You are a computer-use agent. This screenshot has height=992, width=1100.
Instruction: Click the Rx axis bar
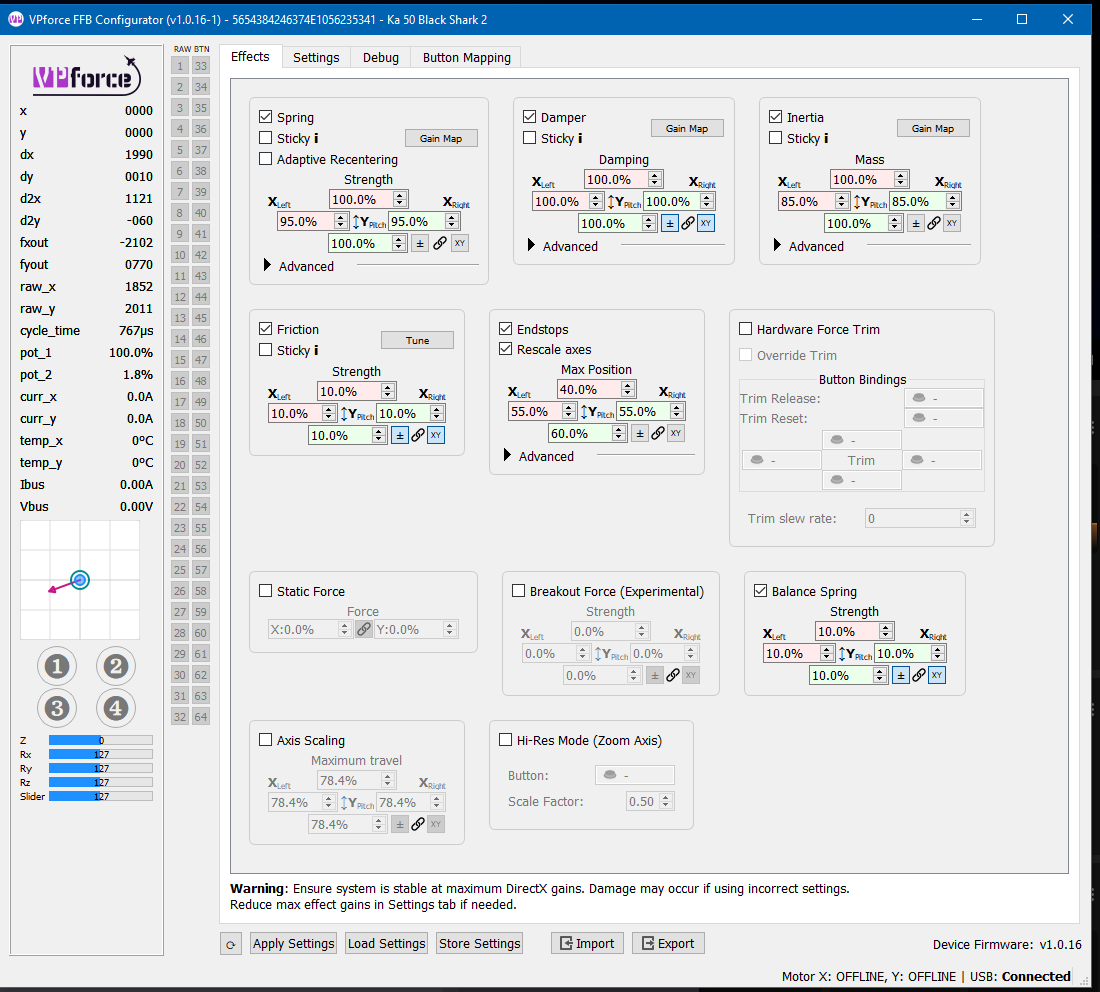coord(100,754)
